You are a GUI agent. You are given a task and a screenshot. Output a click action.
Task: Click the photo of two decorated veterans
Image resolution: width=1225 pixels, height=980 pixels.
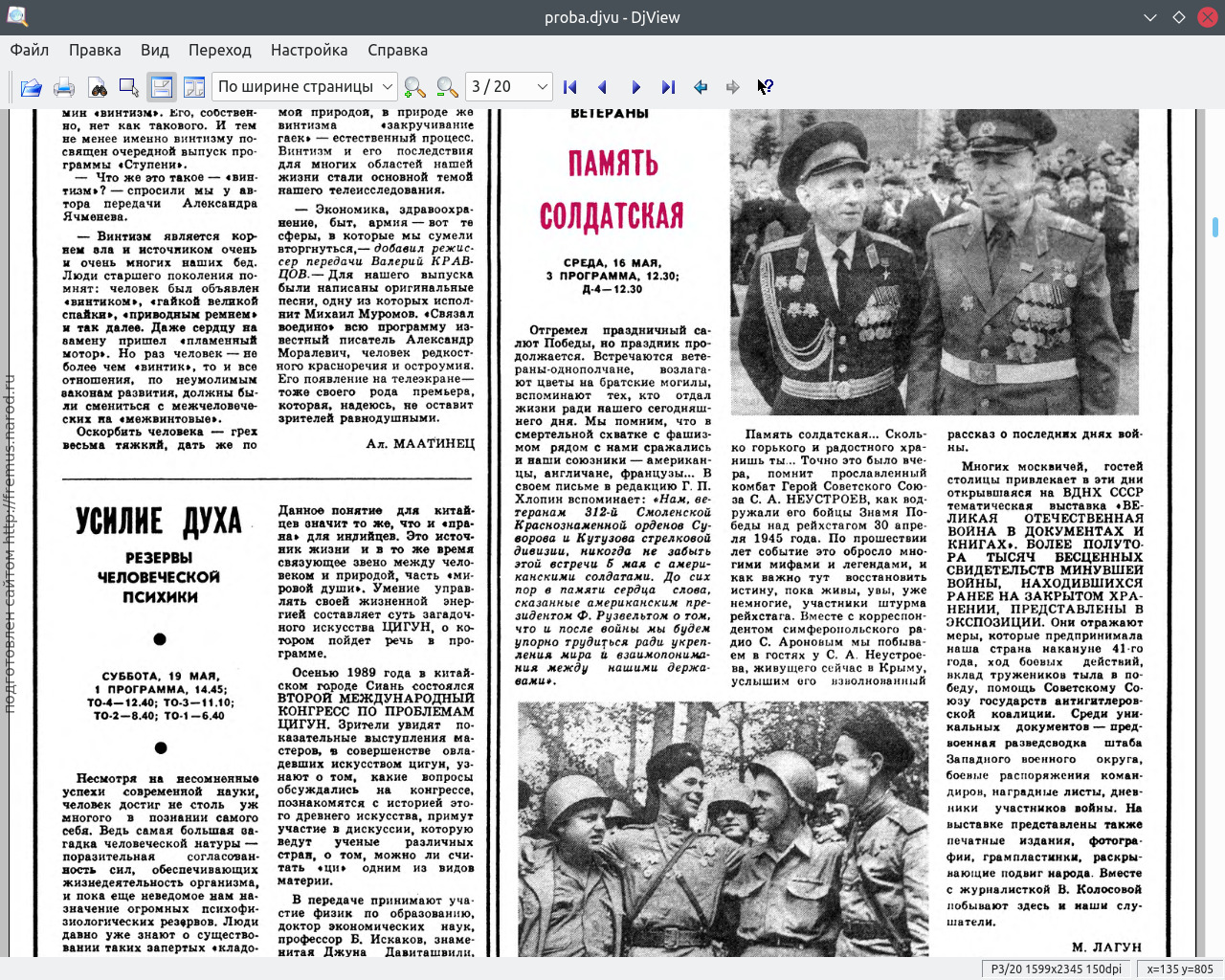tap(934, 261)
